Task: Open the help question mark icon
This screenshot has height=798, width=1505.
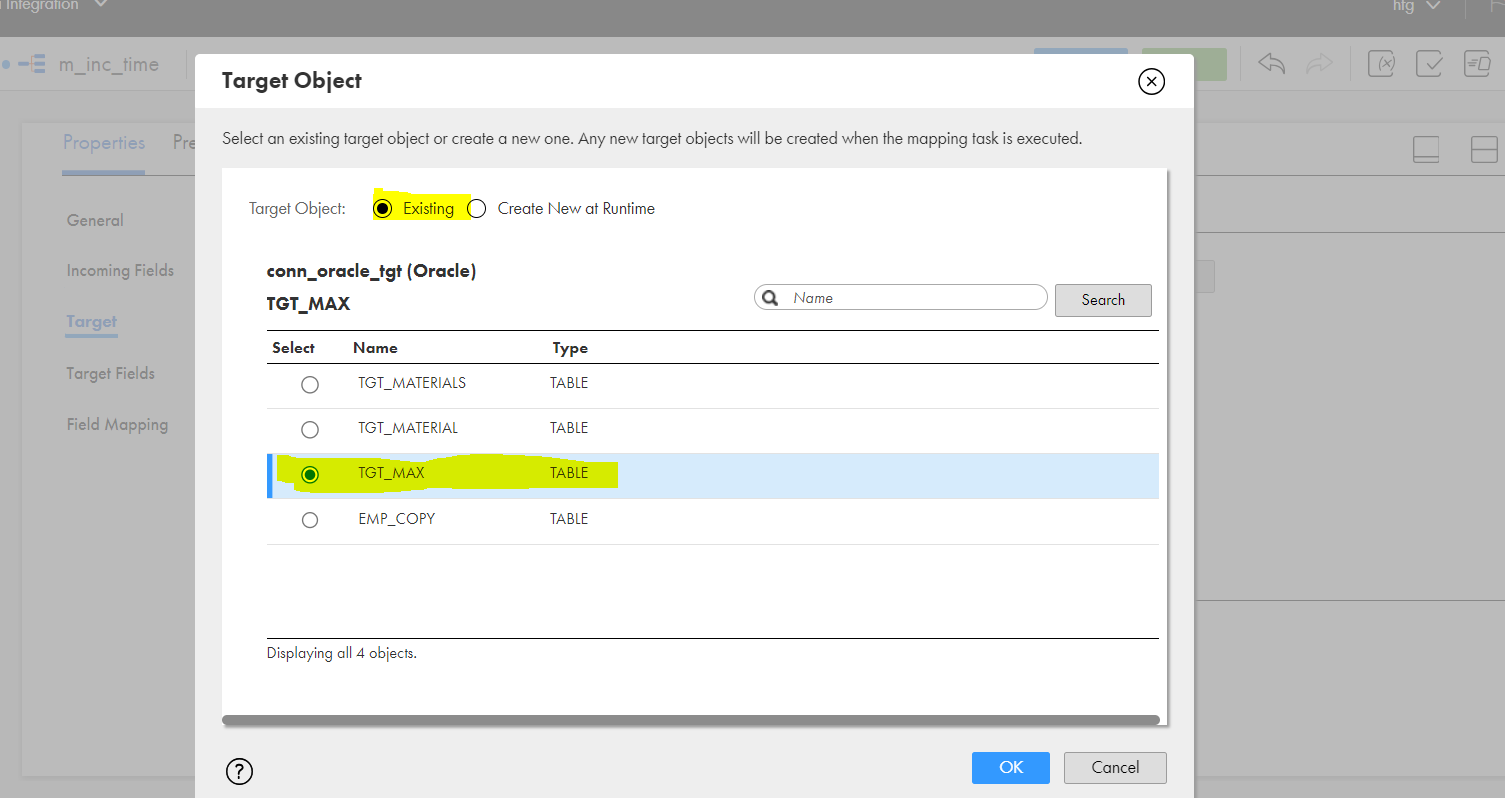Action: pos(240,771)
